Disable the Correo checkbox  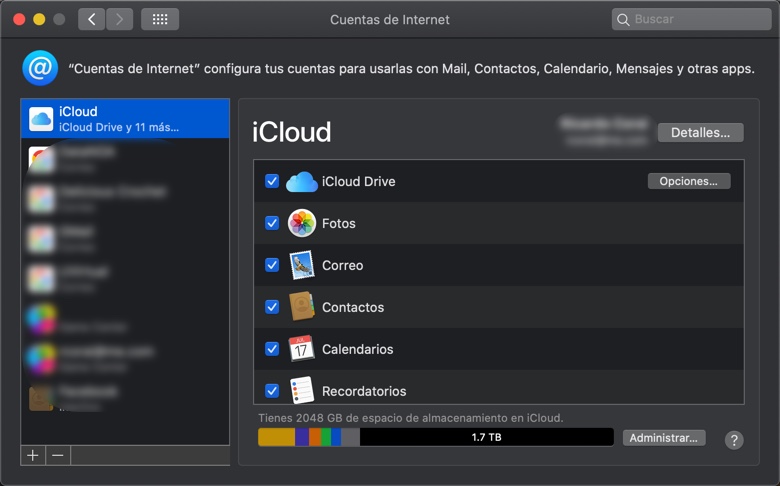tap(272, 265)
